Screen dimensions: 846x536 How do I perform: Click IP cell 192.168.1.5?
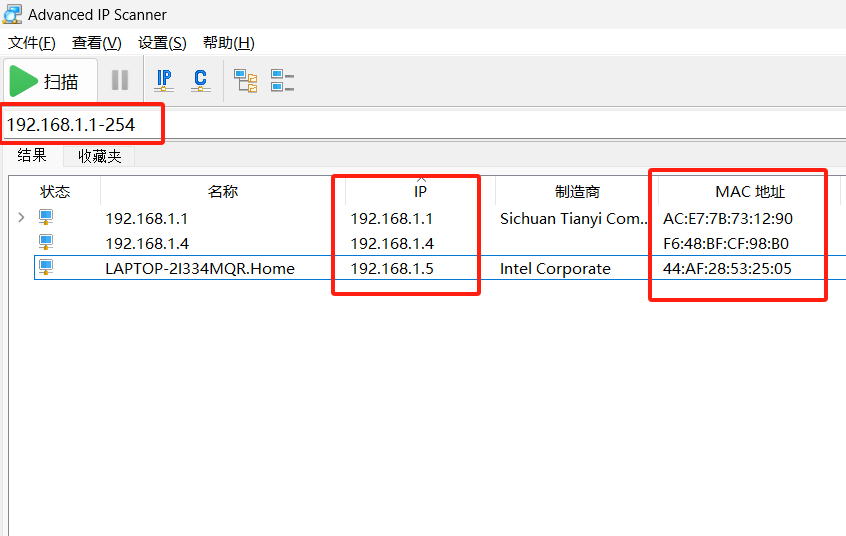392,268
